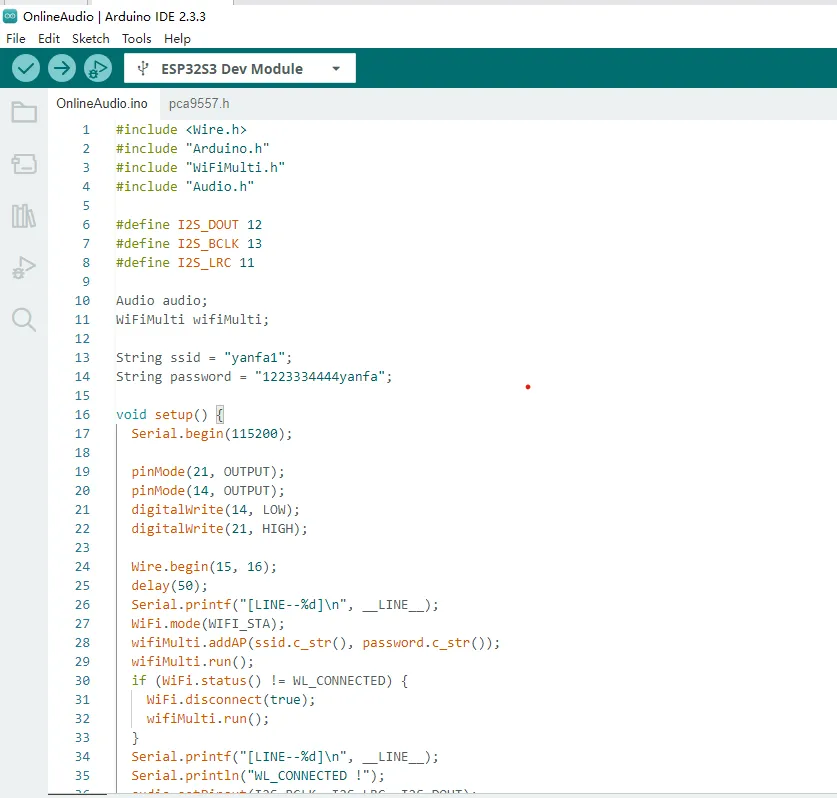The width and height of the screenshot is (837, 798).
Task: Open the ESP32S3 Dev Module board selector
Action: [240, 68]
